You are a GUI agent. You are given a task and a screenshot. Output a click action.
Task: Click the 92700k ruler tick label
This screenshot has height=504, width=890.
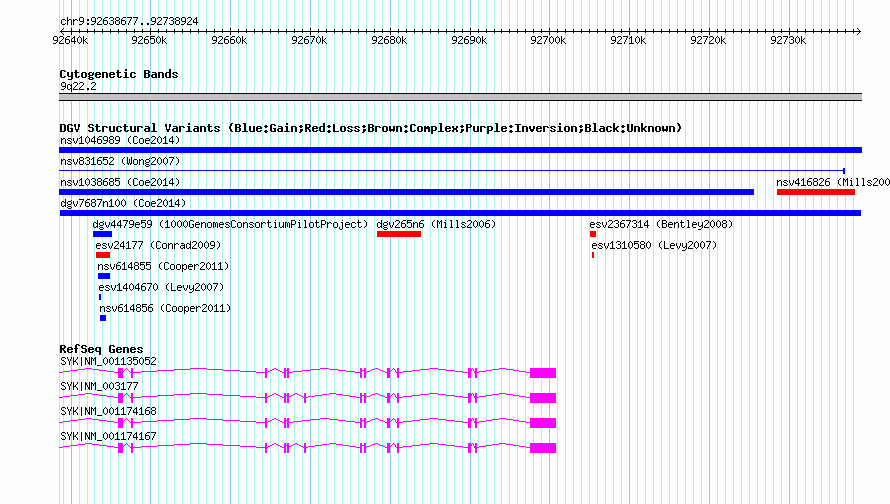point(548,40)
